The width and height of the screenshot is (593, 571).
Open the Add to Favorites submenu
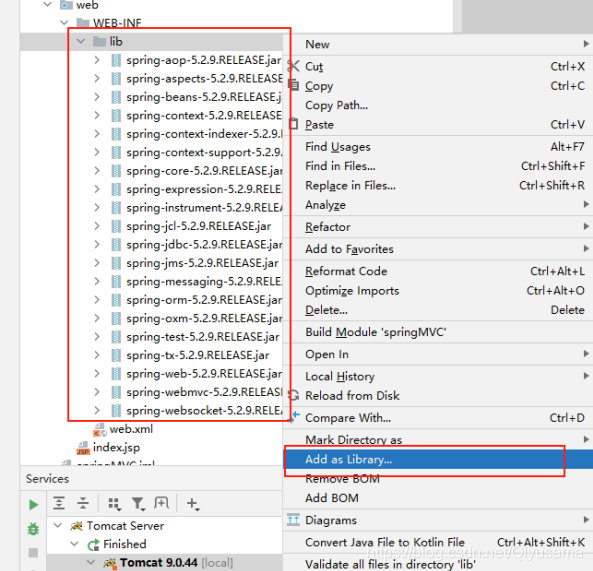coord(438,249)
